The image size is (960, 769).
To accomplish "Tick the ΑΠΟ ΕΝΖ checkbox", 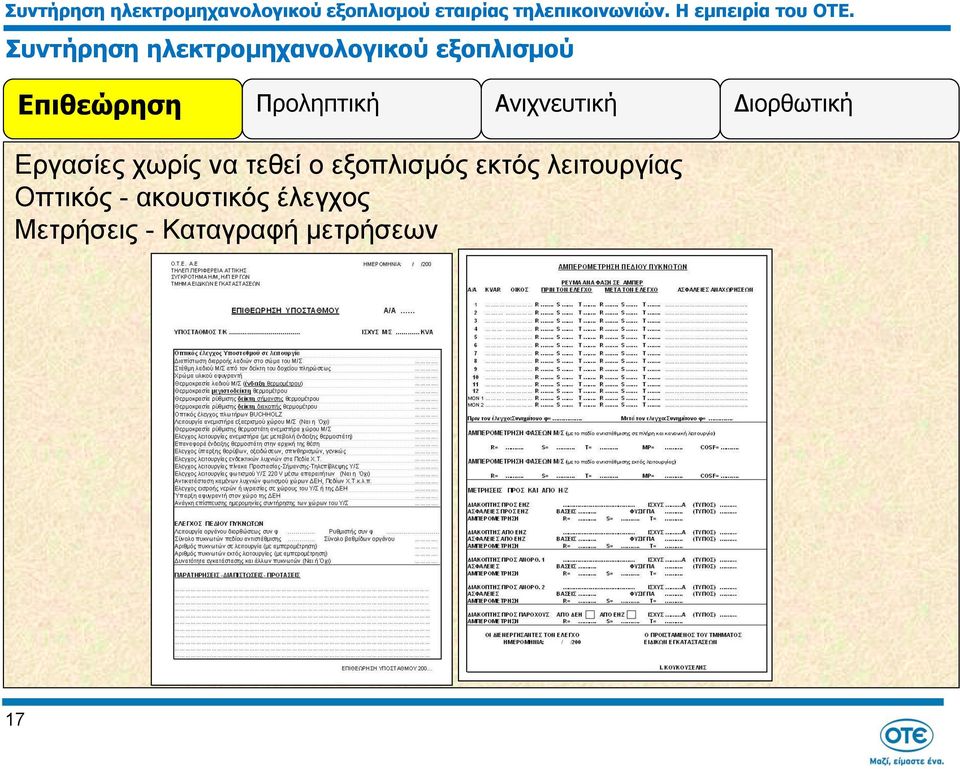I will tap(632, 614).
